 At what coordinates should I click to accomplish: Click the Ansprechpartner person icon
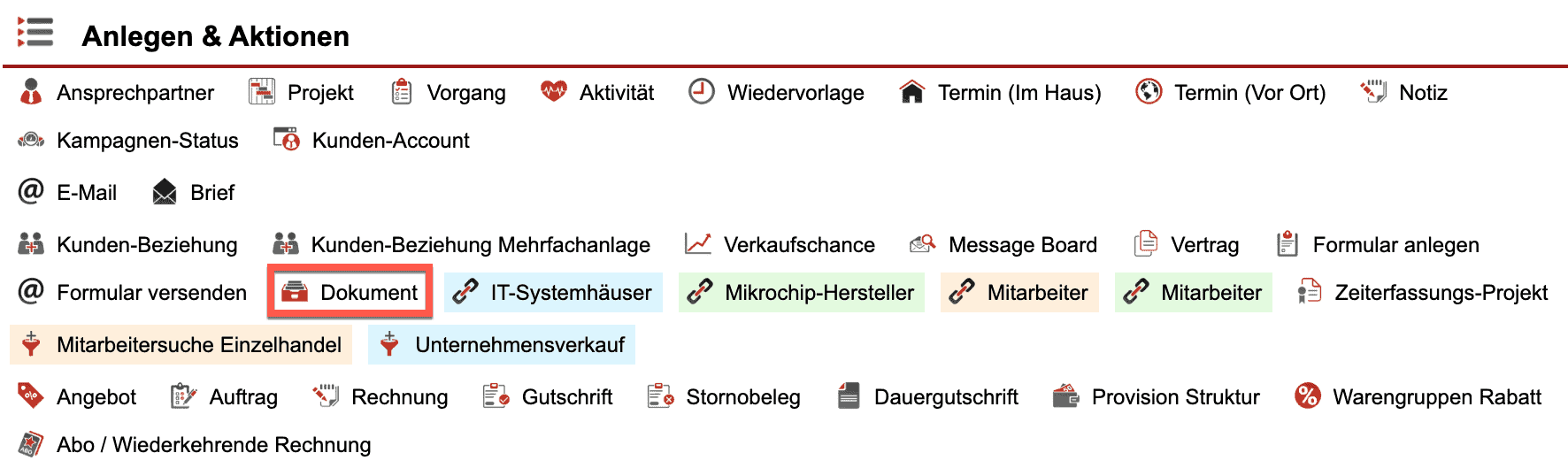pos(31,92)
